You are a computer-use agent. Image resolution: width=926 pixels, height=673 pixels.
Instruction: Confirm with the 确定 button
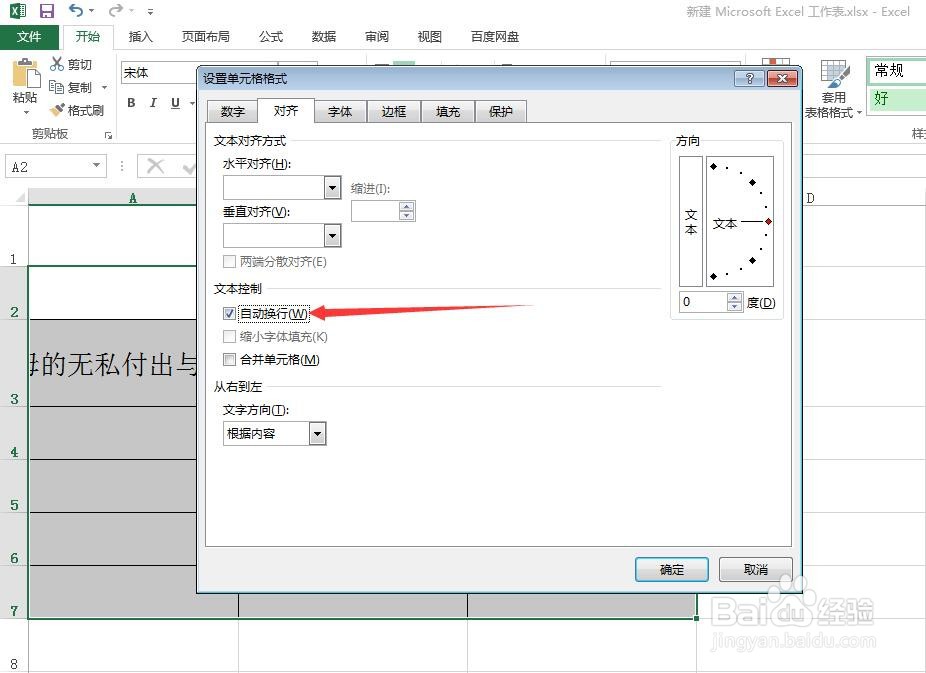pos(671,569)
